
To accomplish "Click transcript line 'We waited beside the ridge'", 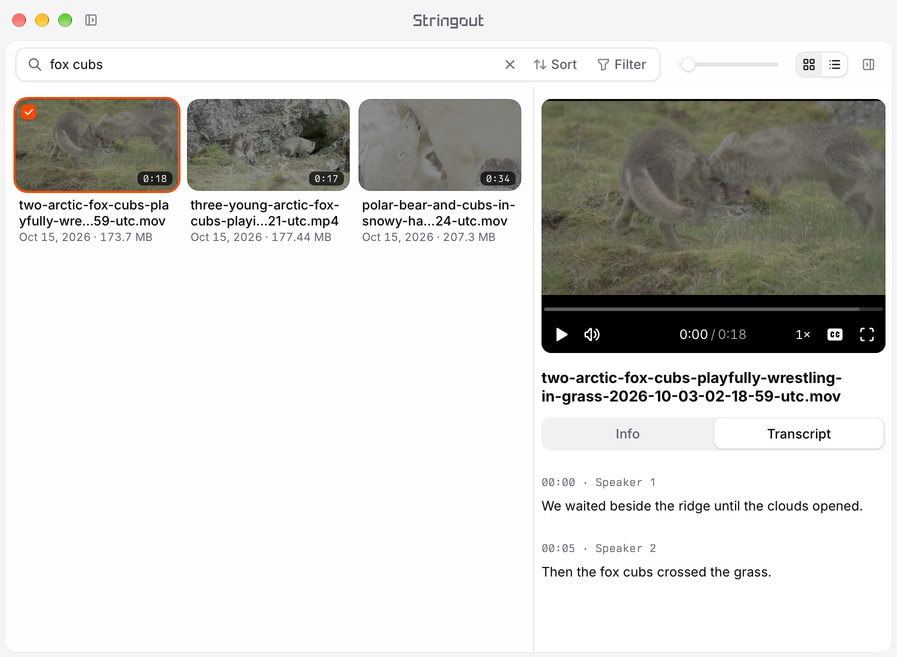I will [701, 506].
